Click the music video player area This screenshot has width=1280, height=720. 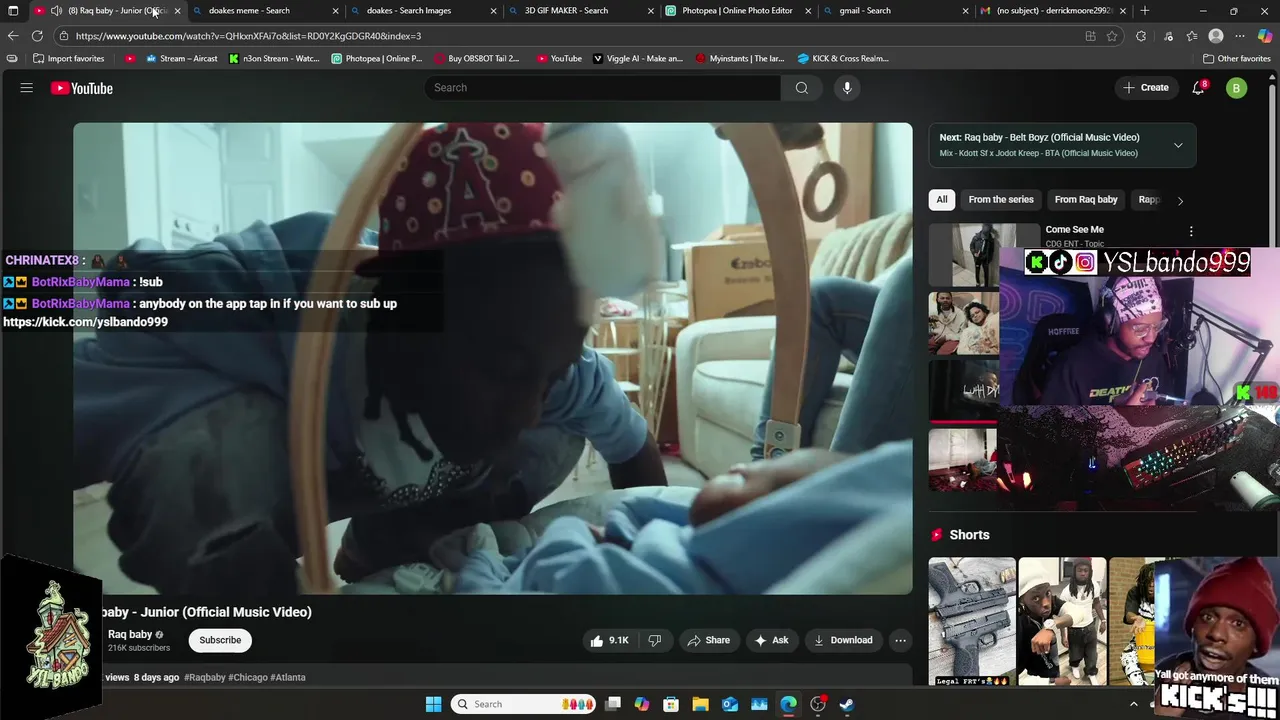pyautogui.click(x=492, y=358)
